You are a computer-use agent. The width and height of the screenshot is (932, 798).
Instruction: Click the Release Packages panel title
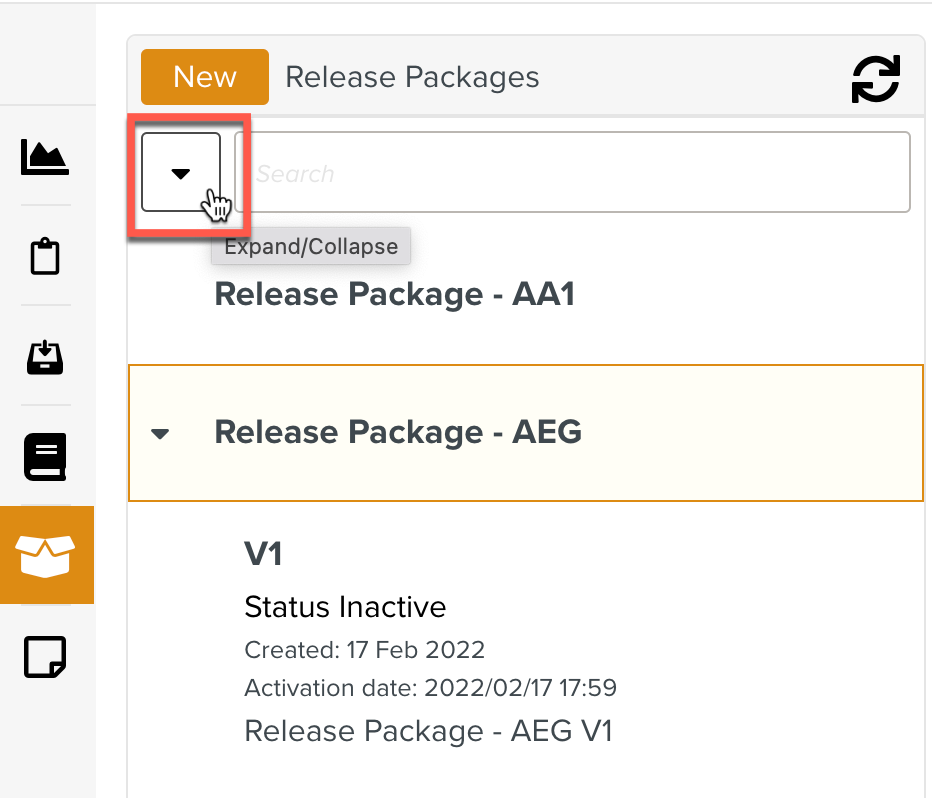pyautogui.click(x=412, y=77)
